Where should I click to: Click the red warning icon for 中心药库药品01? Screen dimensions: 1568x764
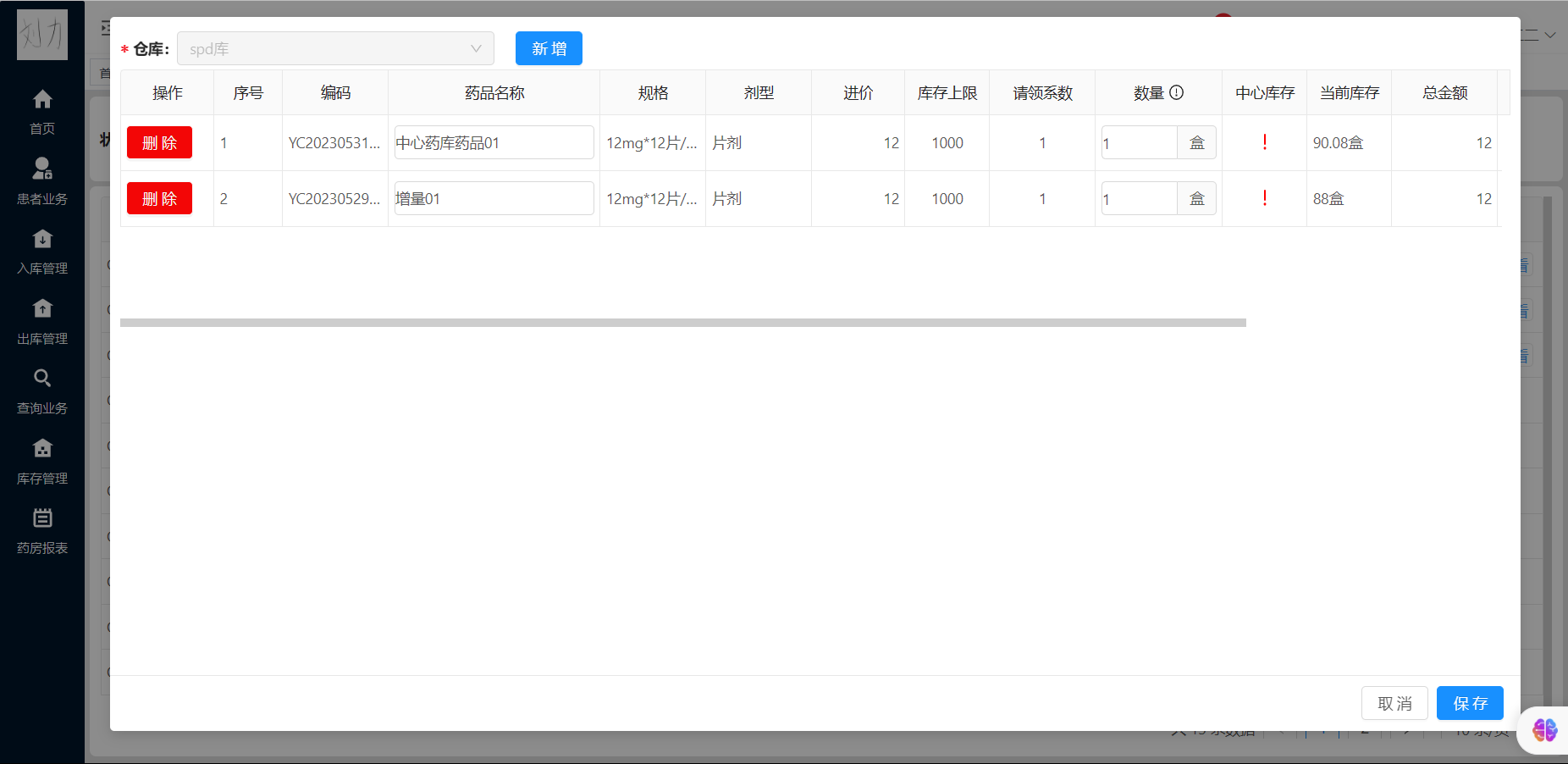pos(1265,142)
